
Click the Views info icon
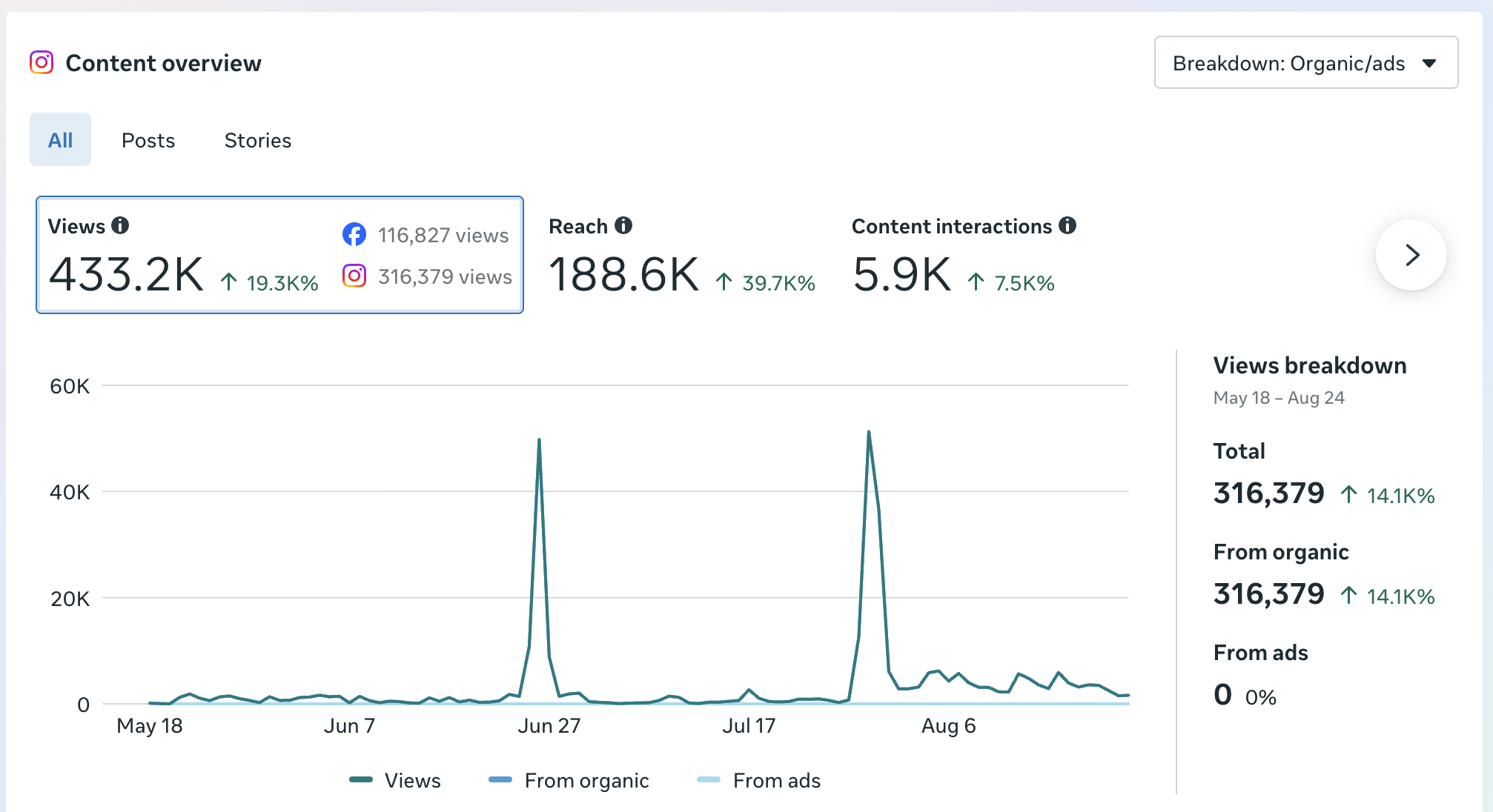pos(120,225)
